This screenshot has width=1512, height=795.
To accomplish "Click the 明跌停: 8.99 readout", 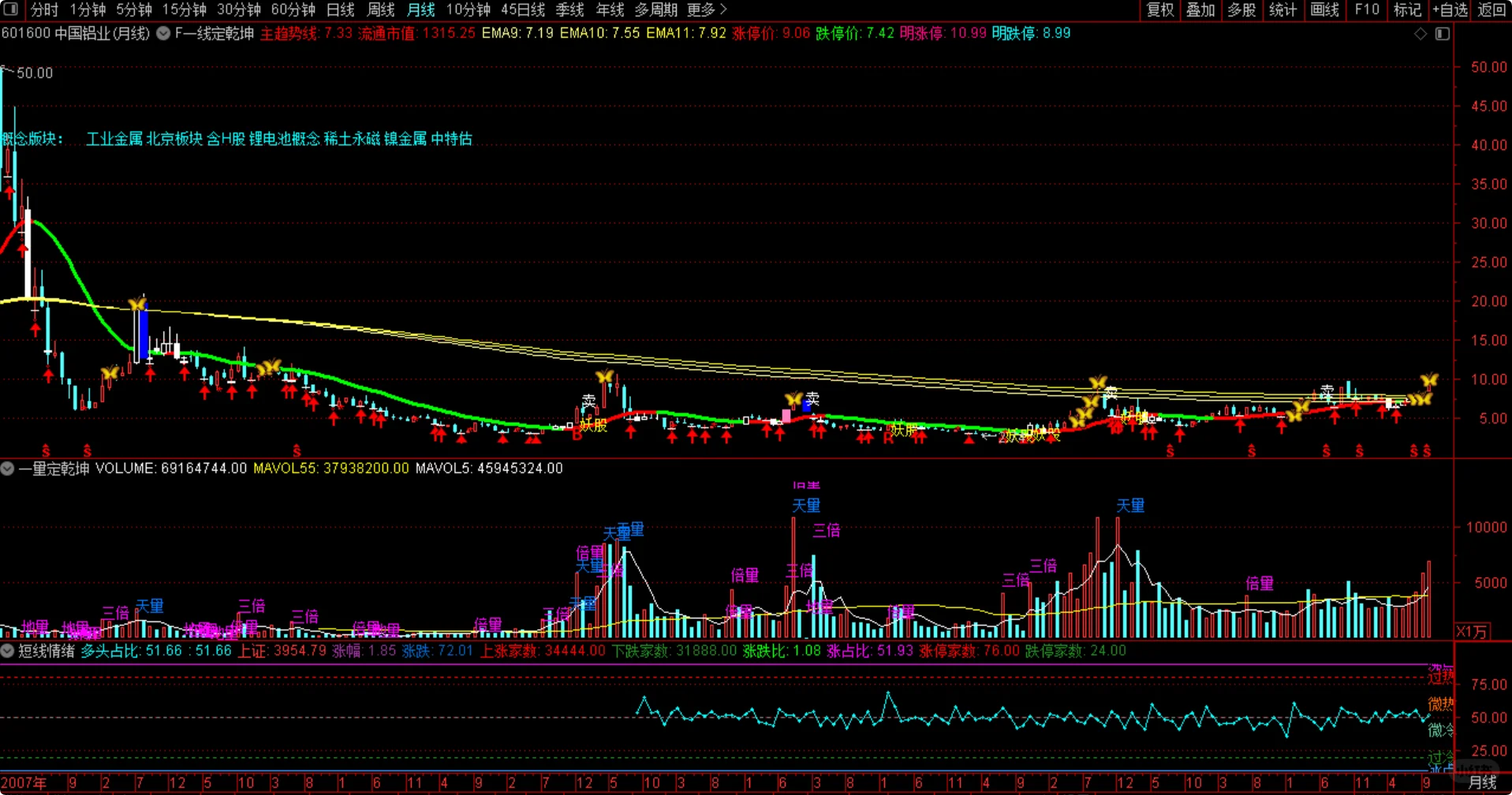I will click(1032, 34).
